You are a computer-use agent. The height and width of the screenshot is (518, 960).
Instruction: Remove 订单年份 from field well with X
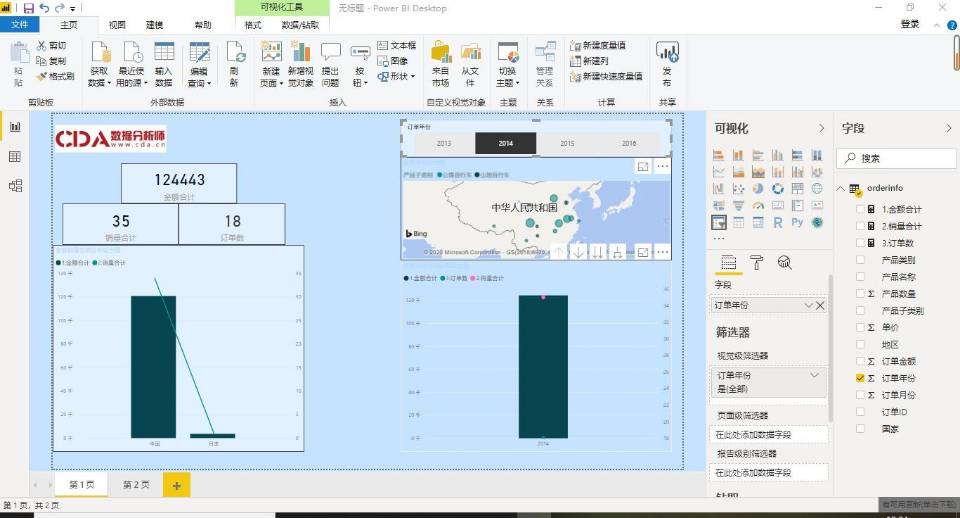[820, 305]
